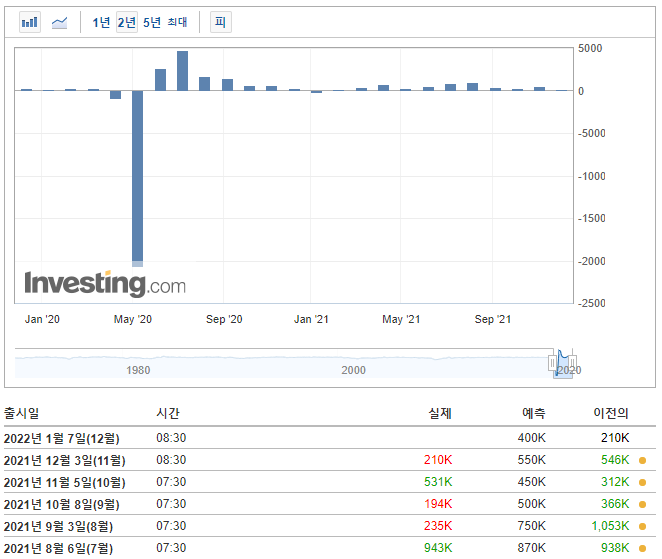Click 2000 on the navigator timeline
The height and width of the screenshot is (559, 662).
[353, 370]
